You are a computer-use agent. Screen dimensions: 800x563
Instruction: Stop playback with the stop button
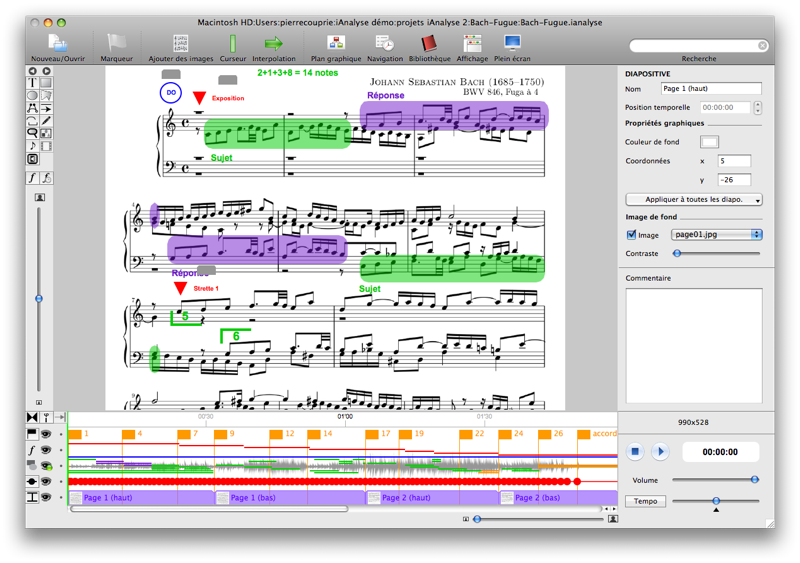635,451
